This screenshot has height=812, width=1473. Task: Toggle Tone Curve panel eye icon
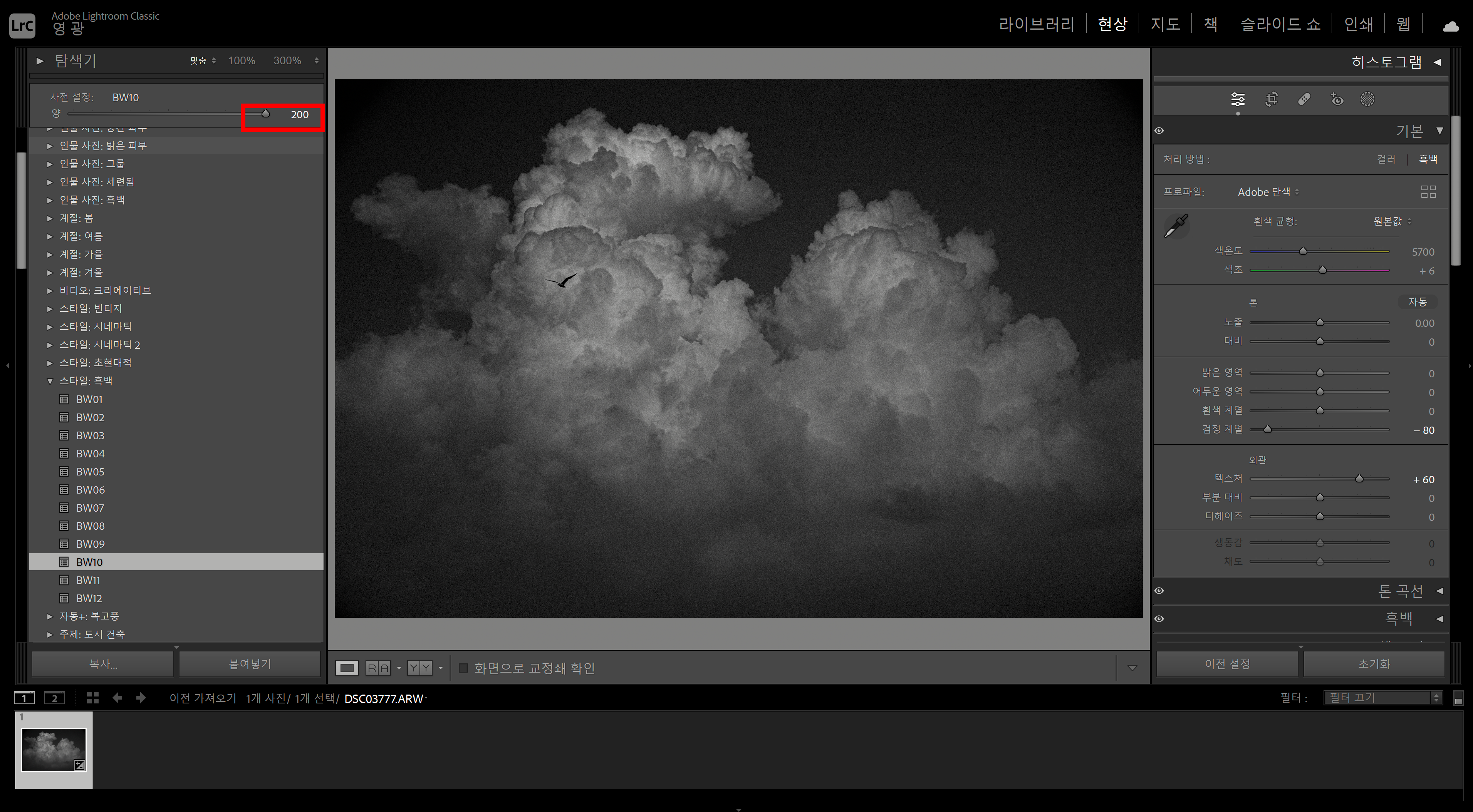(x=1159, y=591)
